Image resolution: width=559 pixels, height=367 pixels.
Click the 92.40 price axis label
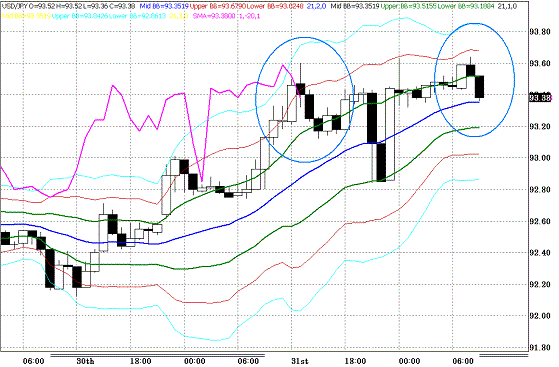click(539, 253)
